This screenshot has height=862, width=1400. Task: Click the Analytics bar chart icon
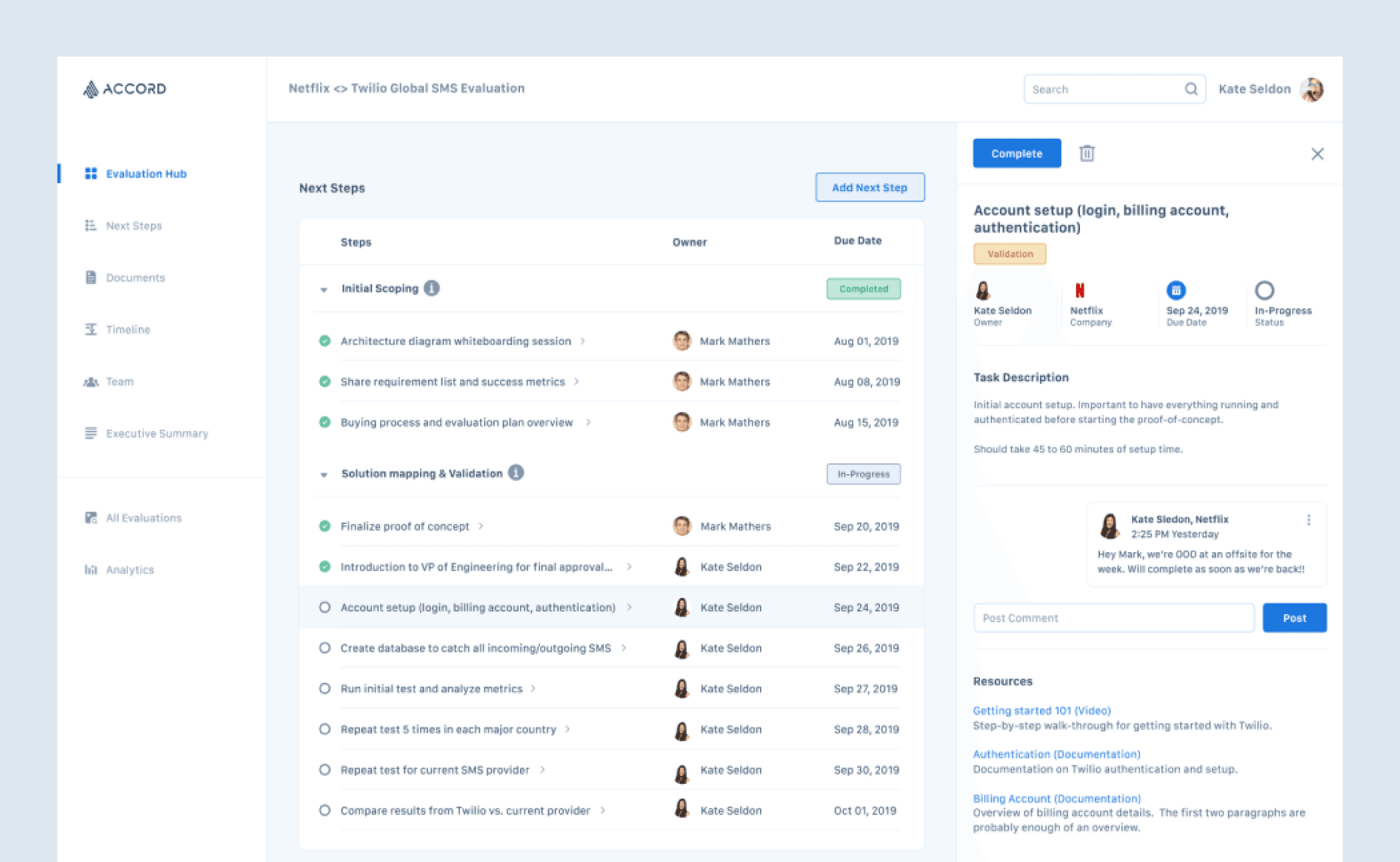click(x=91, y=569)
